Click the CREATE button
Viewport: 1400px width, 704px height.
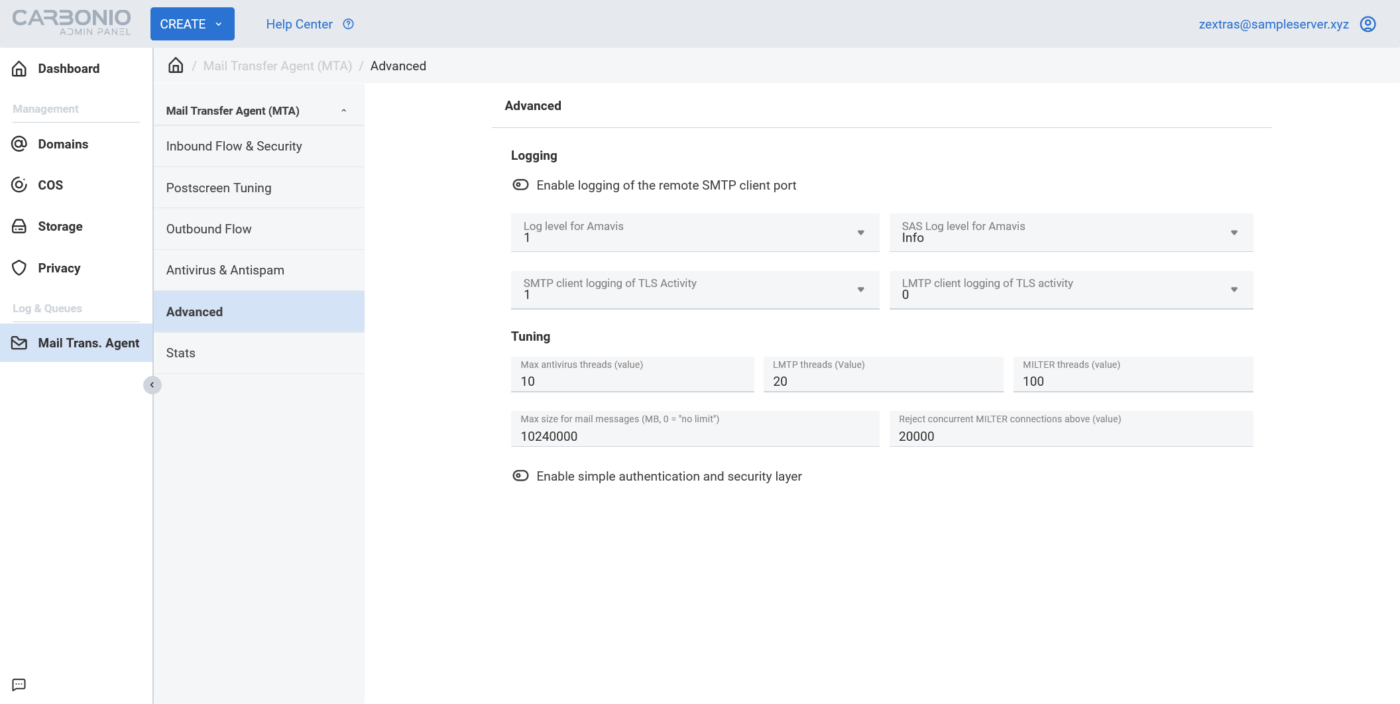click(x=191, y=23)
